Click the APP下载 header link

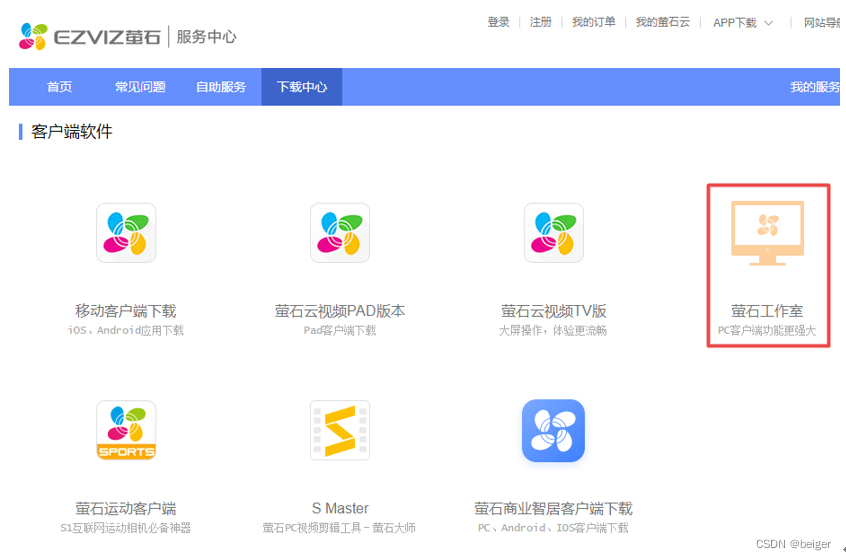coord(735,23)
